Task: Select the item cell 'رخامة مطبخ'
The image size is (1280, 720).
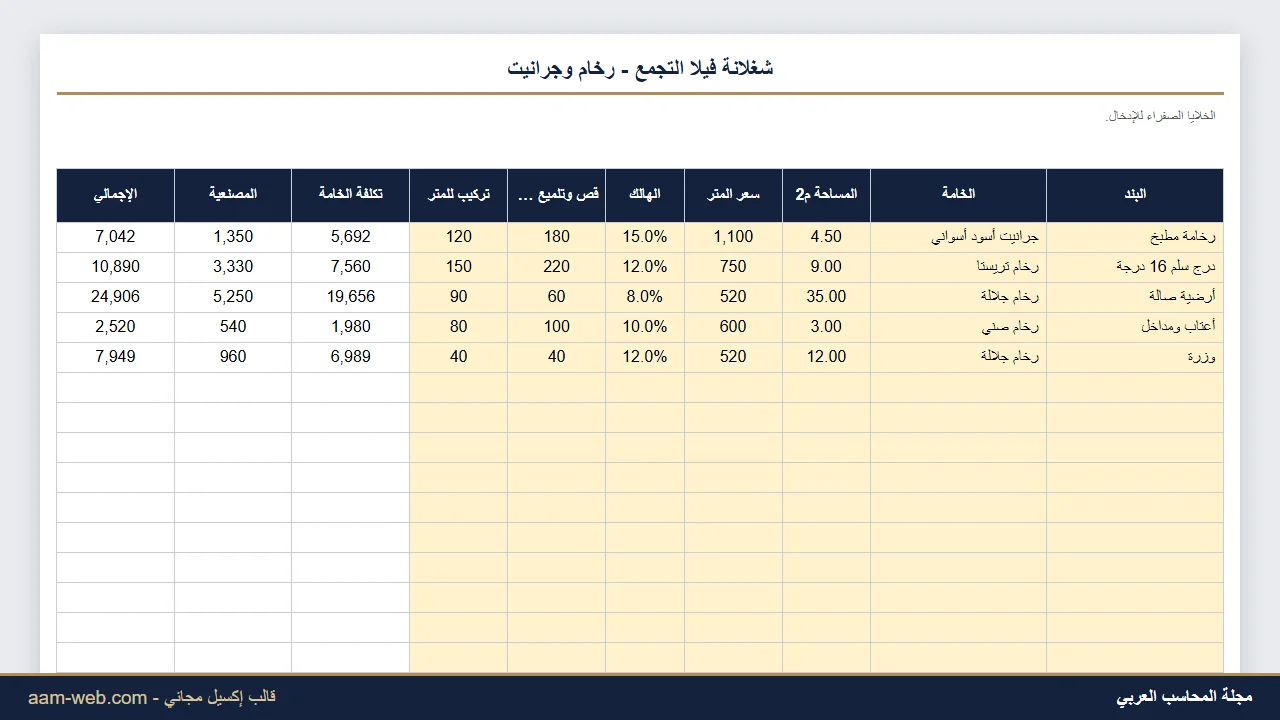Action: tap(1135, 237)
